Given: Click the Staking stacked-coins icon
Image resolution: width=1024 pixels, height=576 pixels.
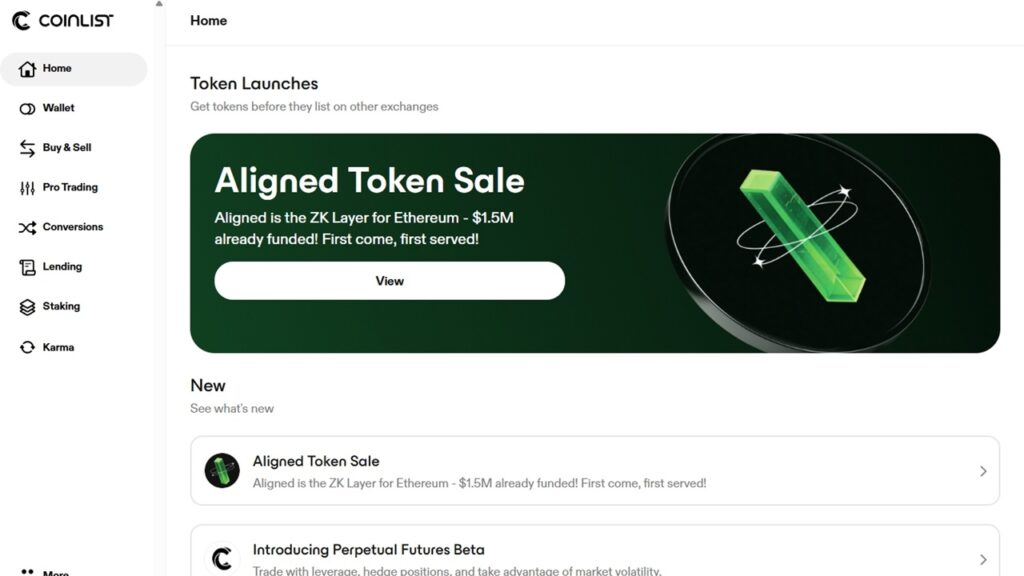Looking at the screenshot, I should pyautogui.click(x=28, y=307).
